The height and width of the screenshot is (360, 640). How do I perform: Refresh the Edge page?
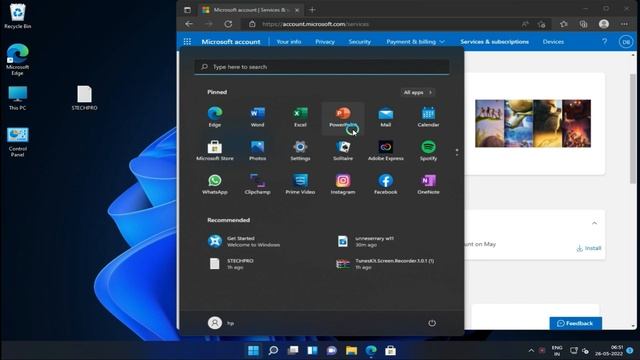coord(228,24)
